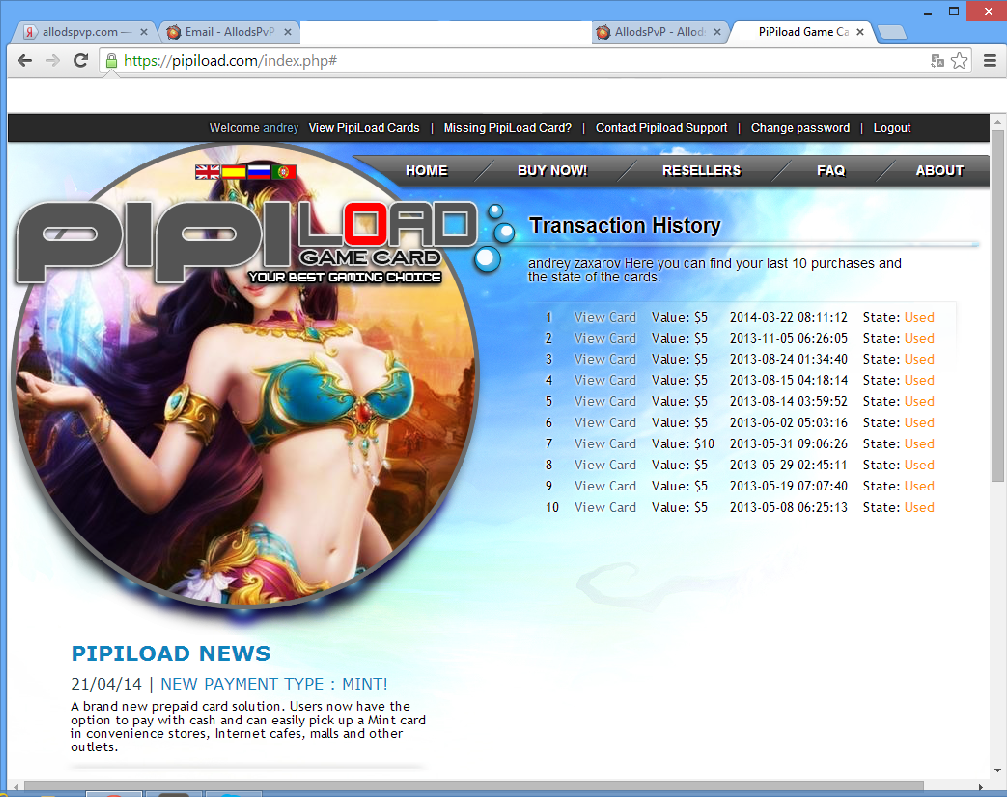Open the Chrome hamburger menu
This screenshot has height=797, width=1007.
990,61
